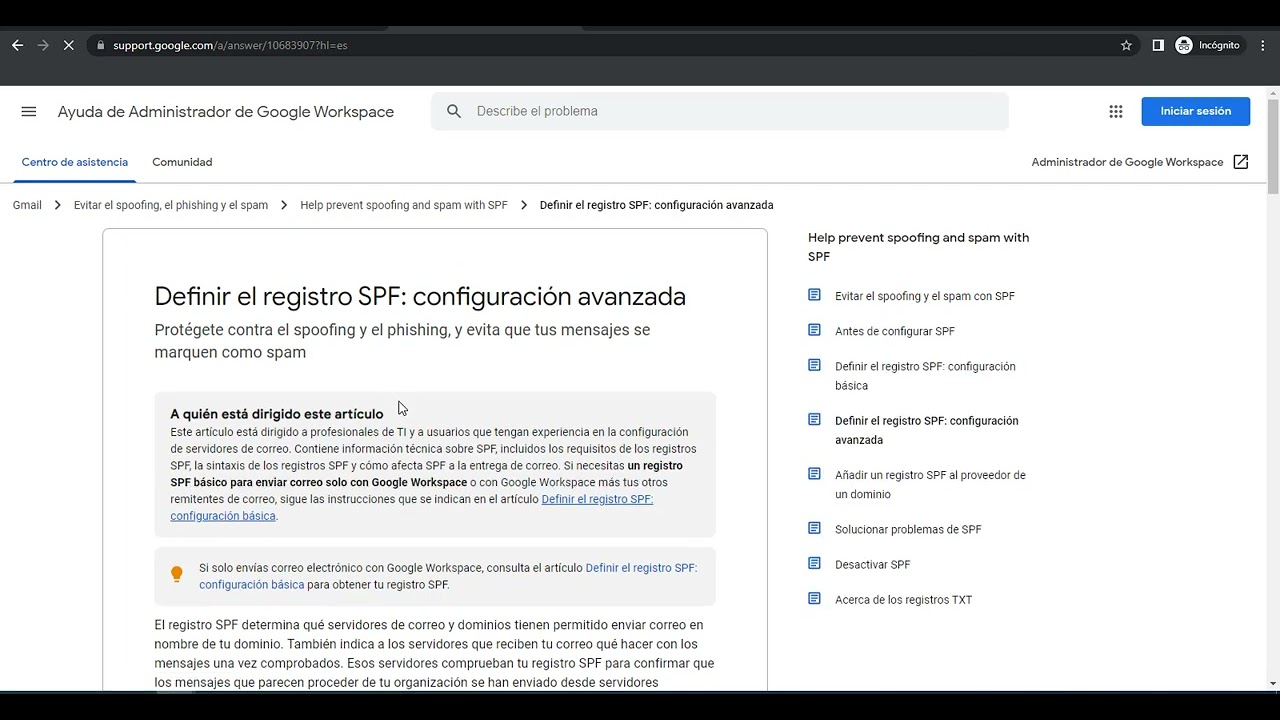Open sidebar article 'Desactivar SPF'
Image resolution: width=1280 pixels, height=720 pixels.
click(x=873, y=564)
